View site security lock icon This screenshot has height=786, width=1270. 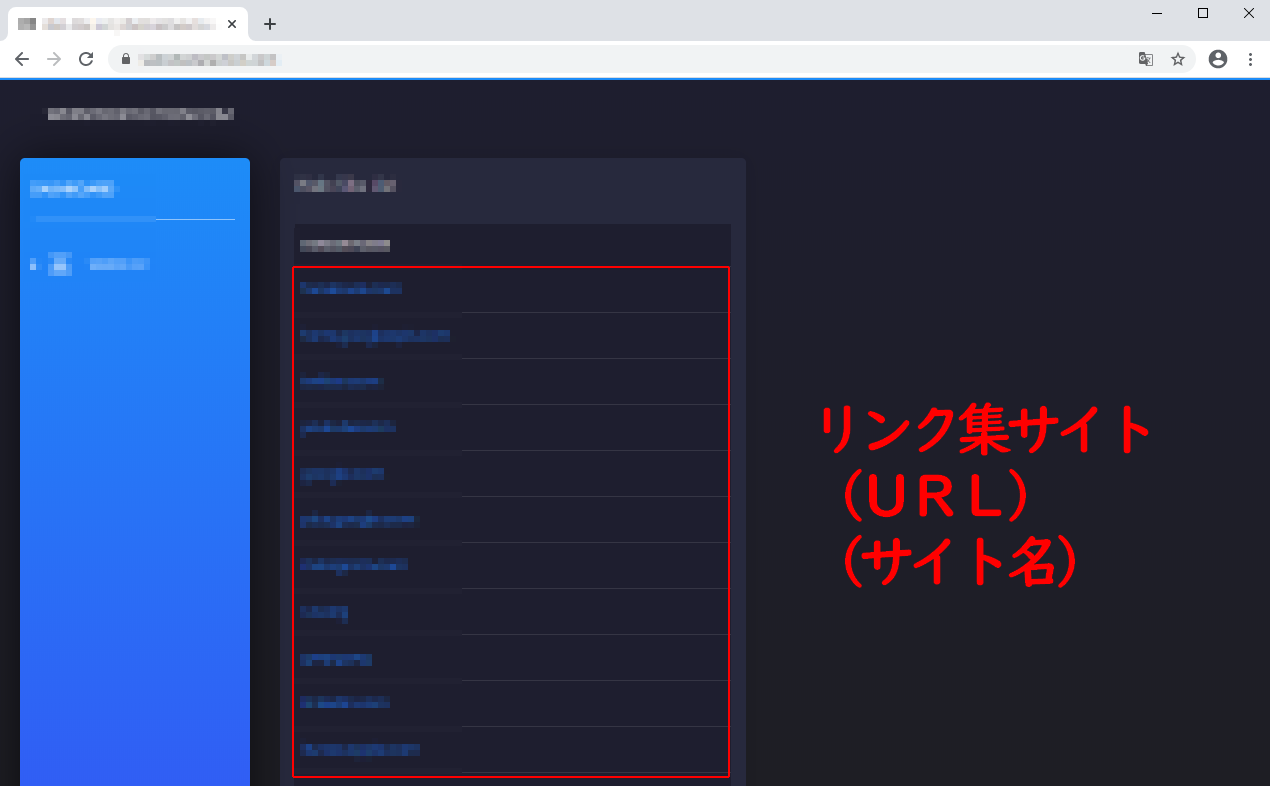click(125, 59)
